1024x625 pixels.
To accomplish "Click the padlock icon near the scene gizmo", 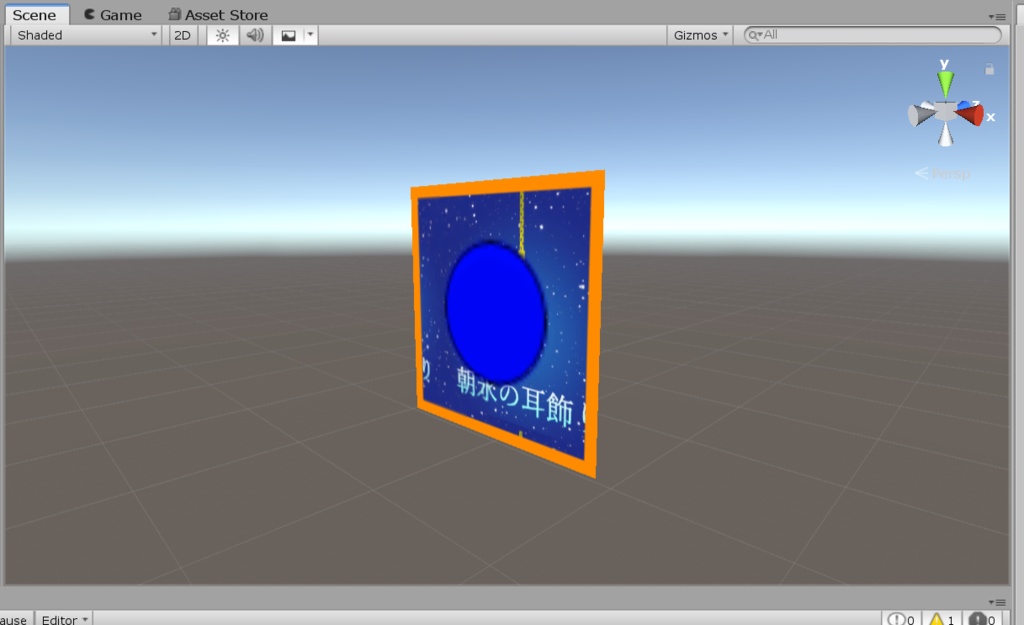I will click(x=990, y=69).
